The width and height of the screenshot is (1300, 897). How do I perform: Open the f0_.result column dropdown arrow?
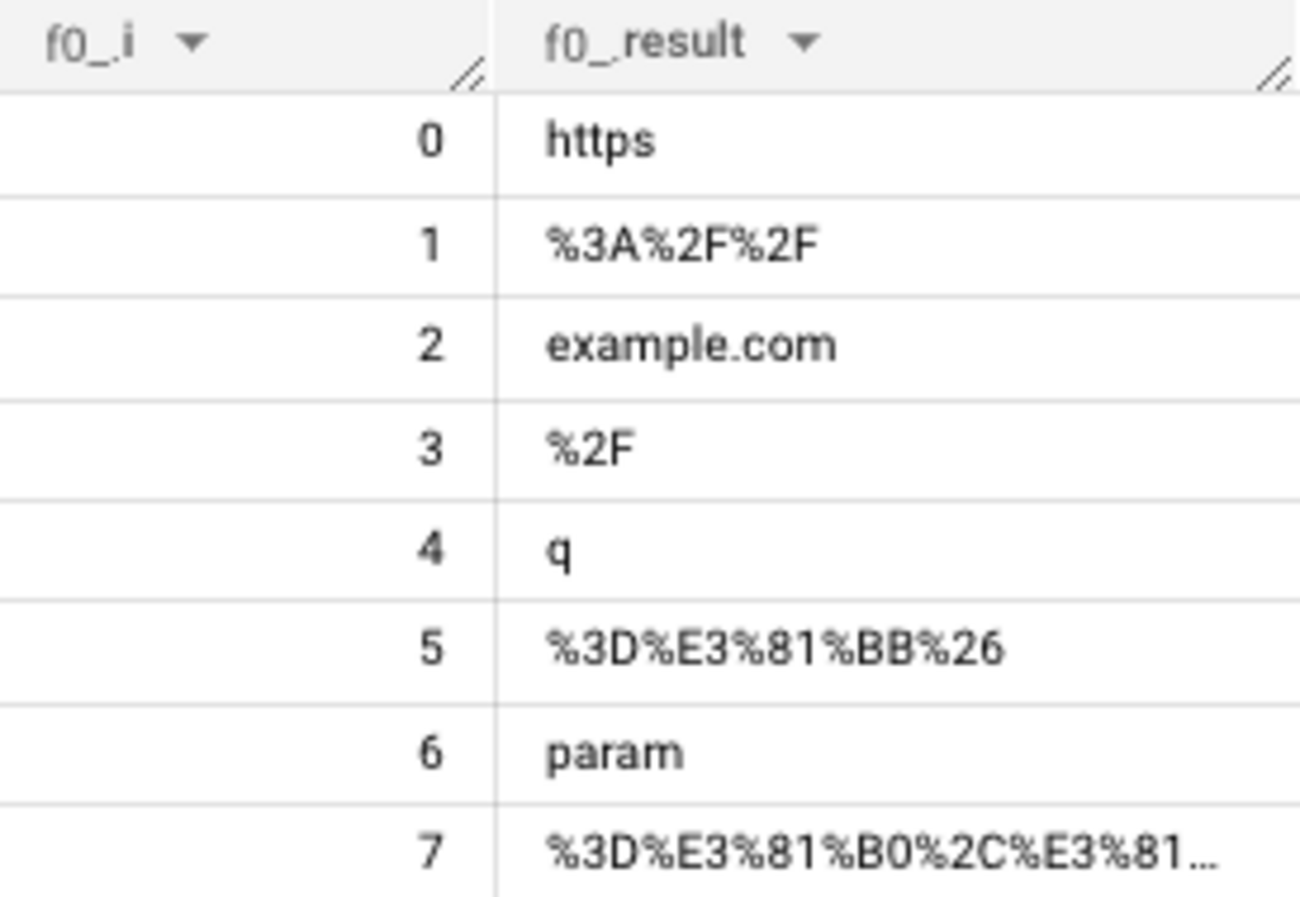click(804, 43)
